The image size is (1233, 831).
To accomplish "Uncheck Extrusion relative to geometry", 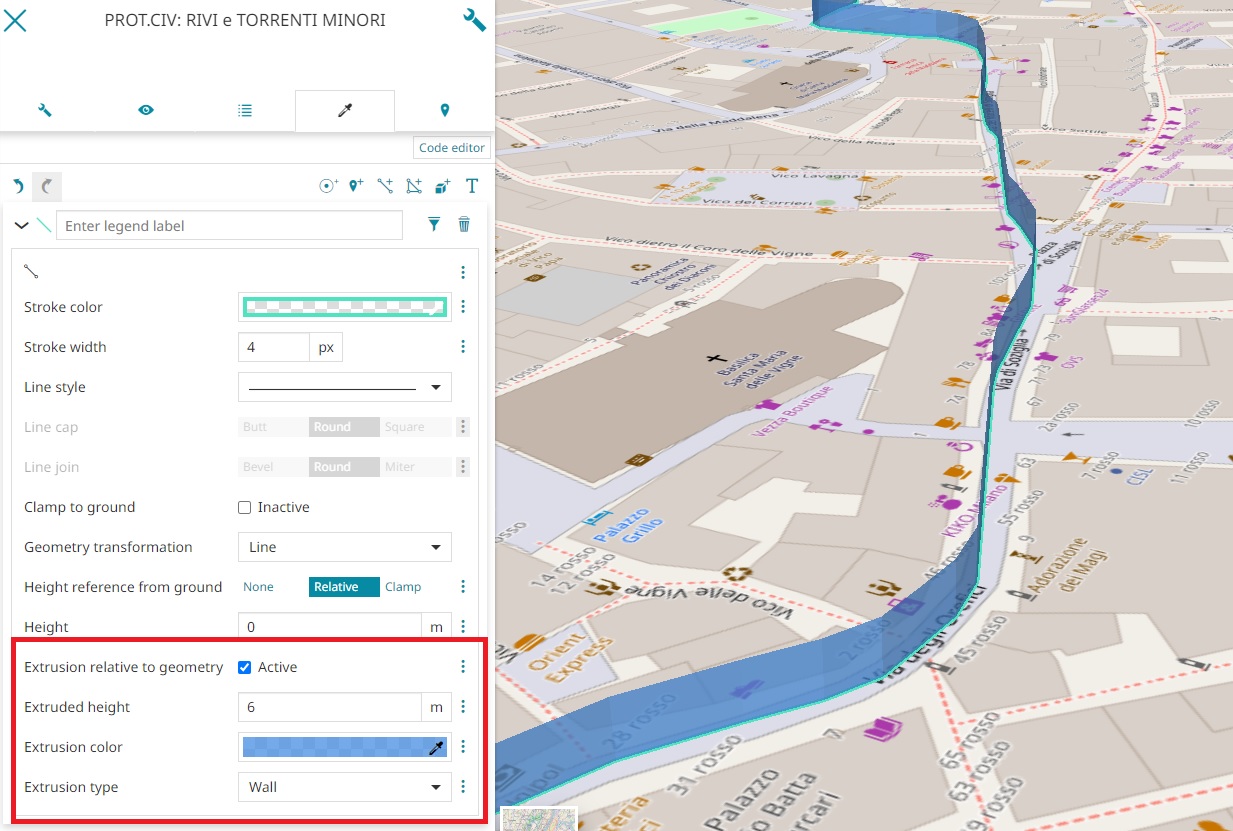I will (245, 668).
